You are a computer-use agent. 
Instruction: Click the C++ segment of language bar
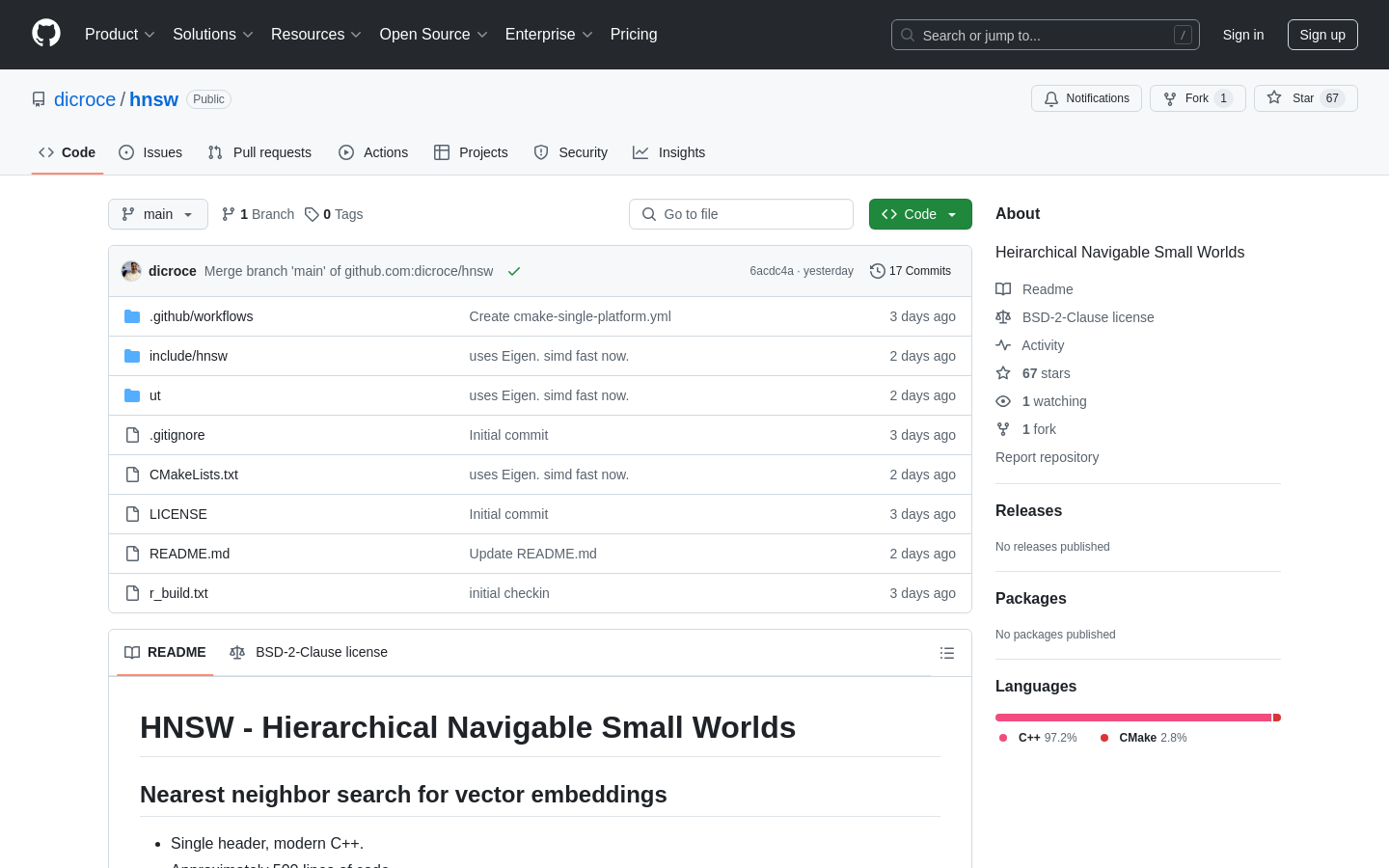[1133, 718]
